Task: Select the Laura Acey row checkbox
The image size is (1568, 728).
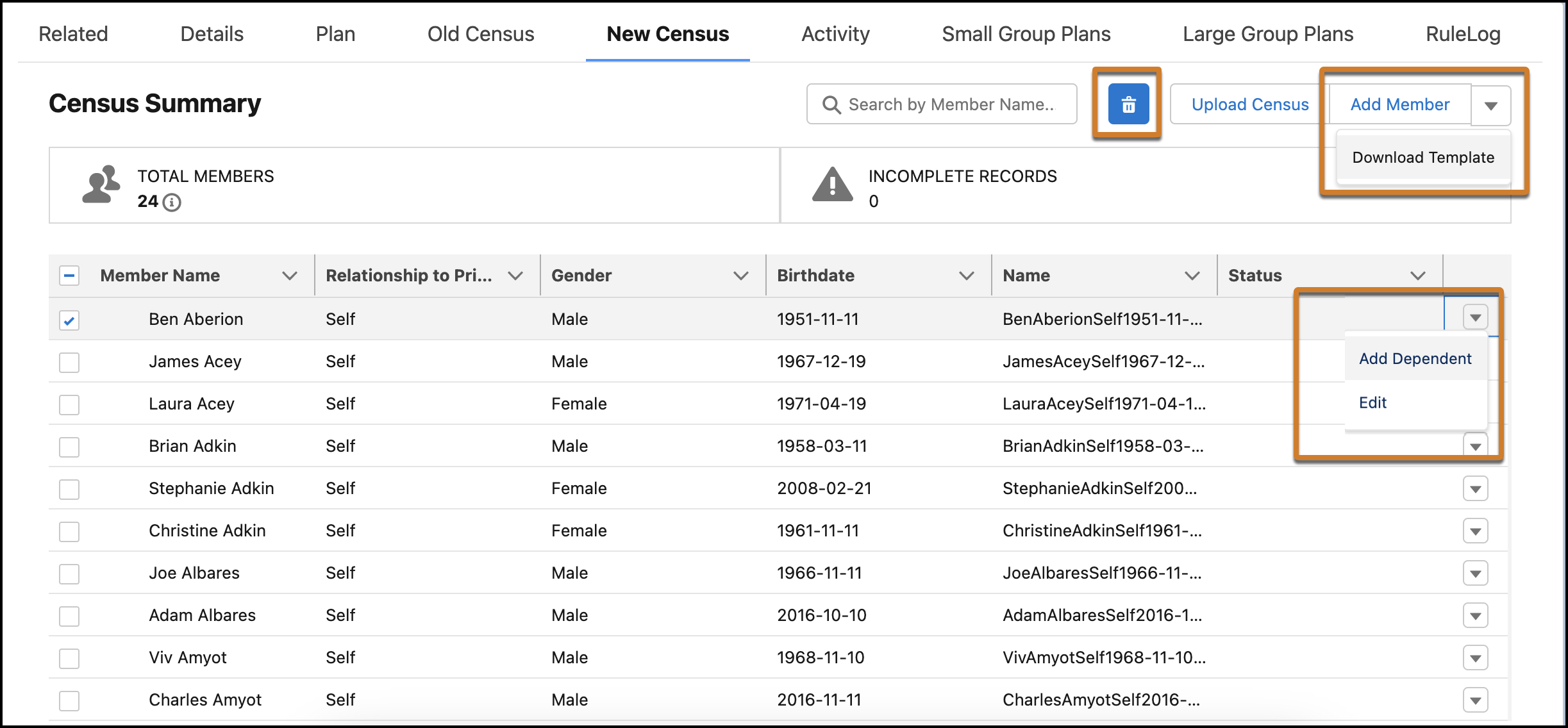Action: point(69,404)
